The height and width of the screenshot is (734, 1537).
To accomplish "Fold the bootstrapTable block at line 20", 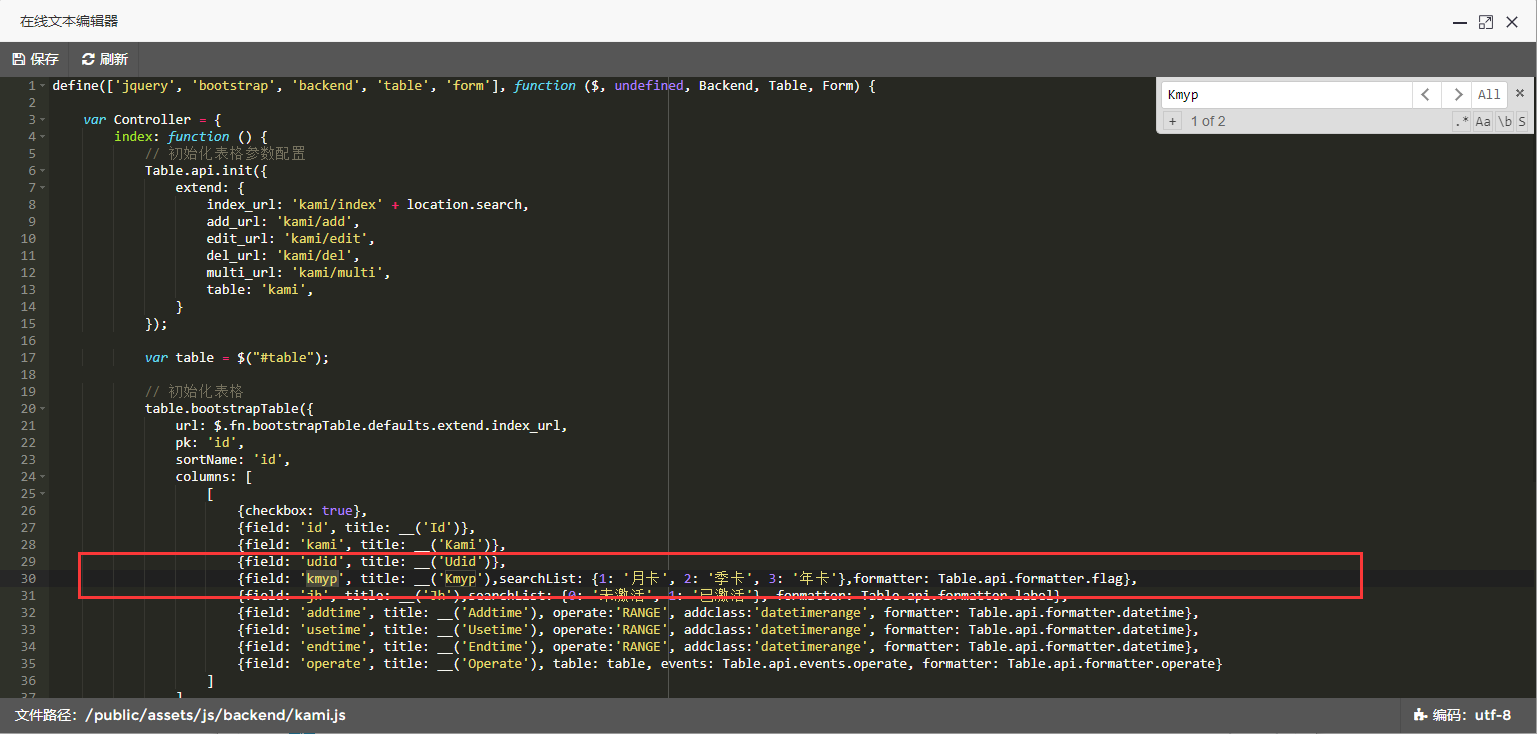I will coord(41,409).
